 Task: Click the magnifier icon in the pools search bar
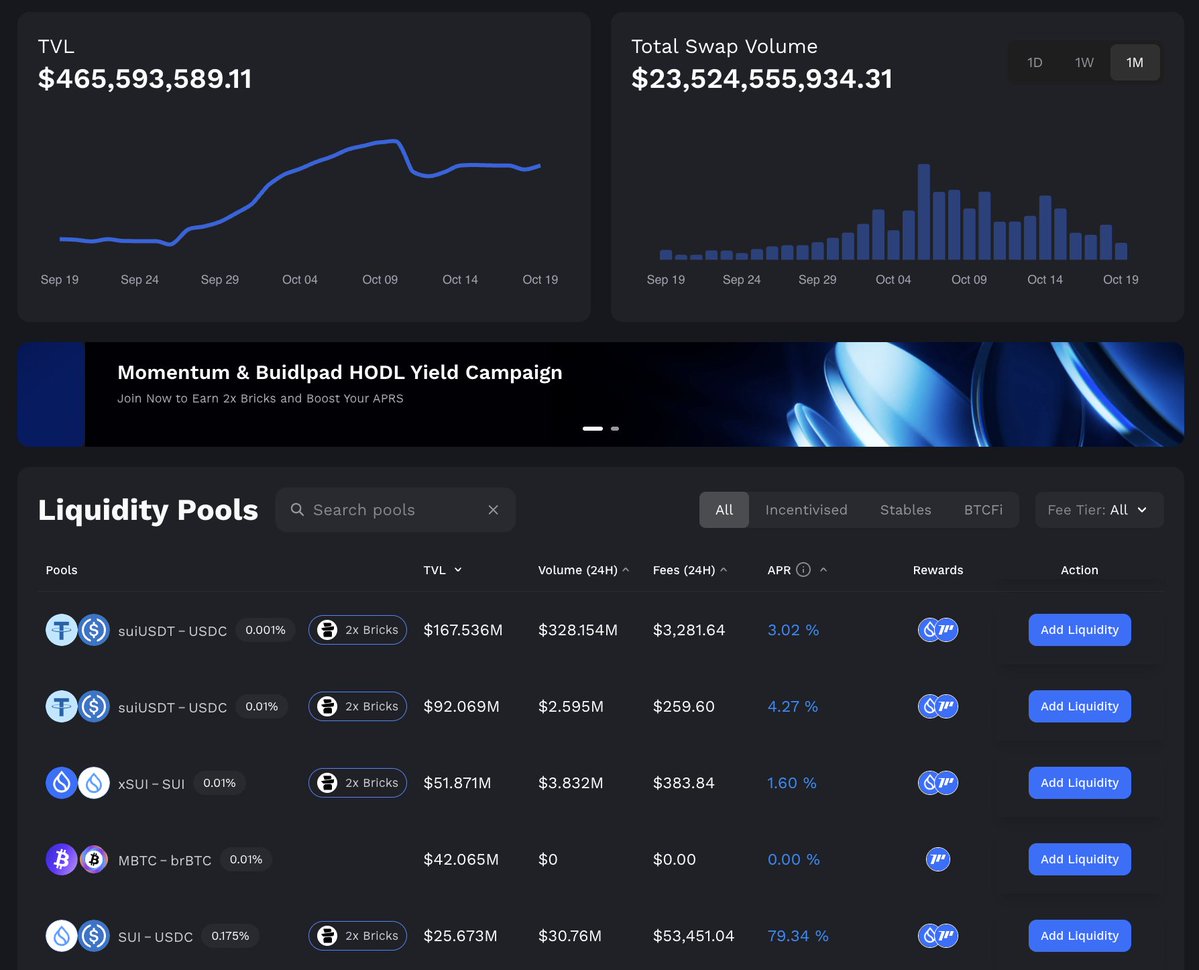click(297, 510)
